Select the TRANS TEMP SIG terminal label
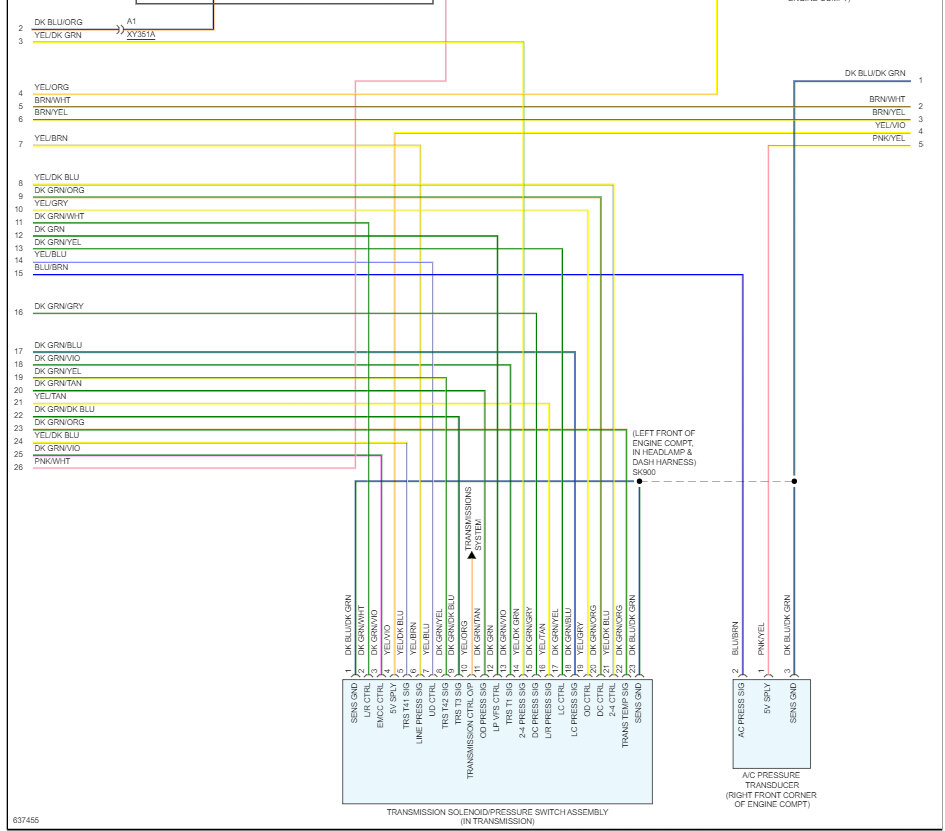Image resolution: width=945 pixels, height=831 pixels. pos(626,715)
